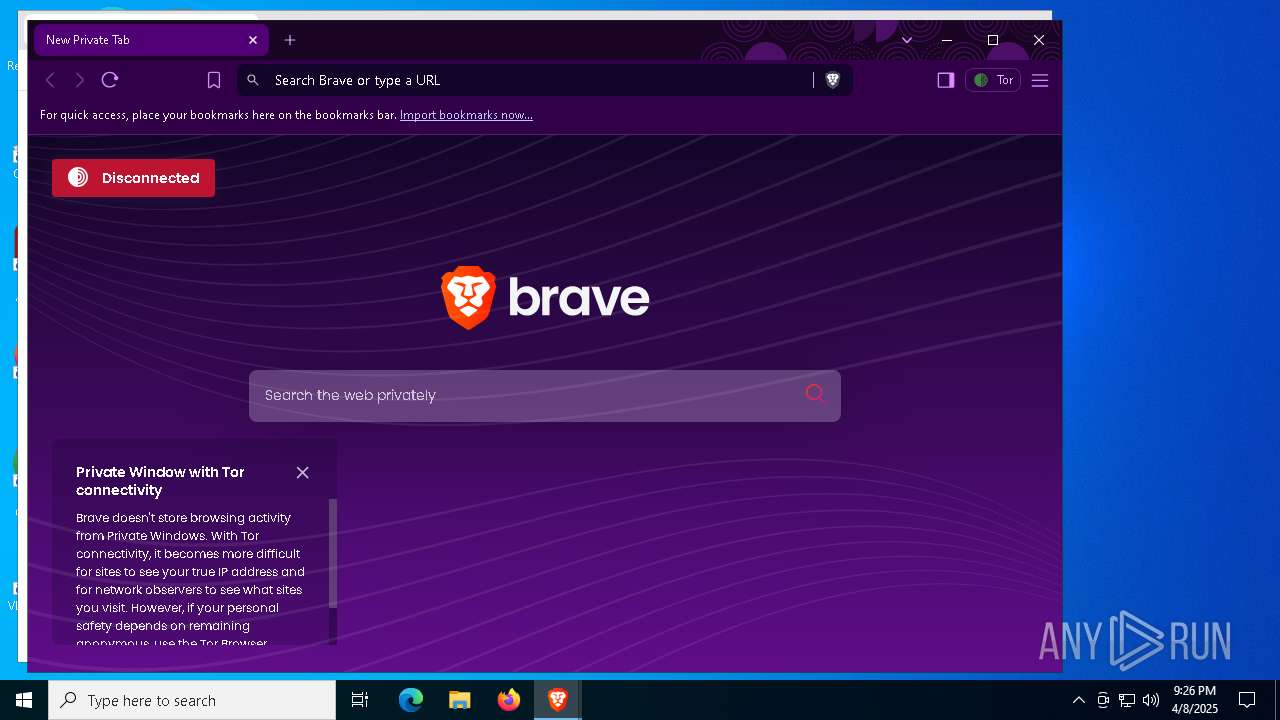The height and width of the screenshot is (720, 1280).
Task: Click the browser back arrow
Action: point(50,80)
